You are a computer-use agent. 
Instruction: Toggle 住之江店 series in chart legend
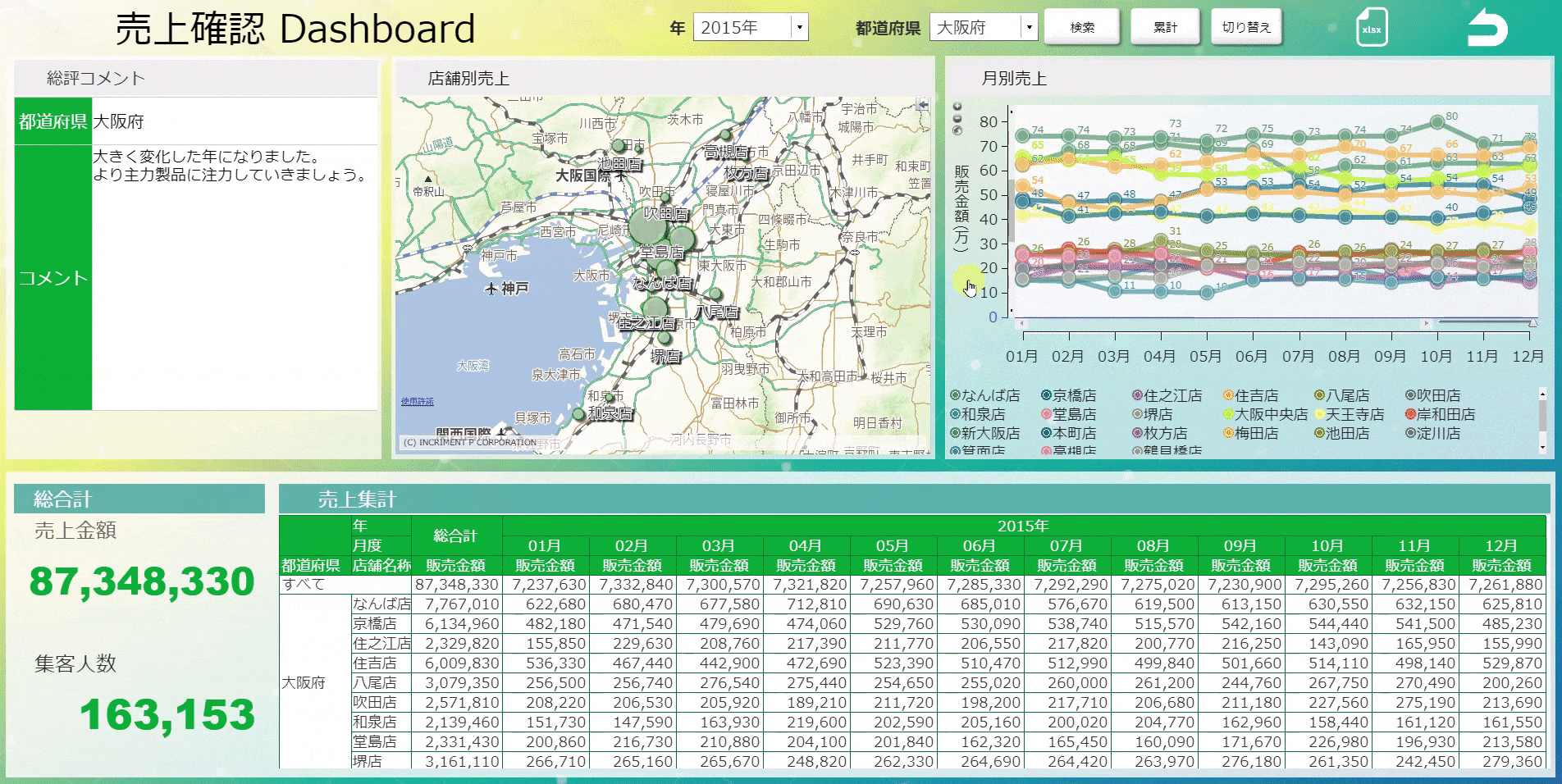[1167, 395]
